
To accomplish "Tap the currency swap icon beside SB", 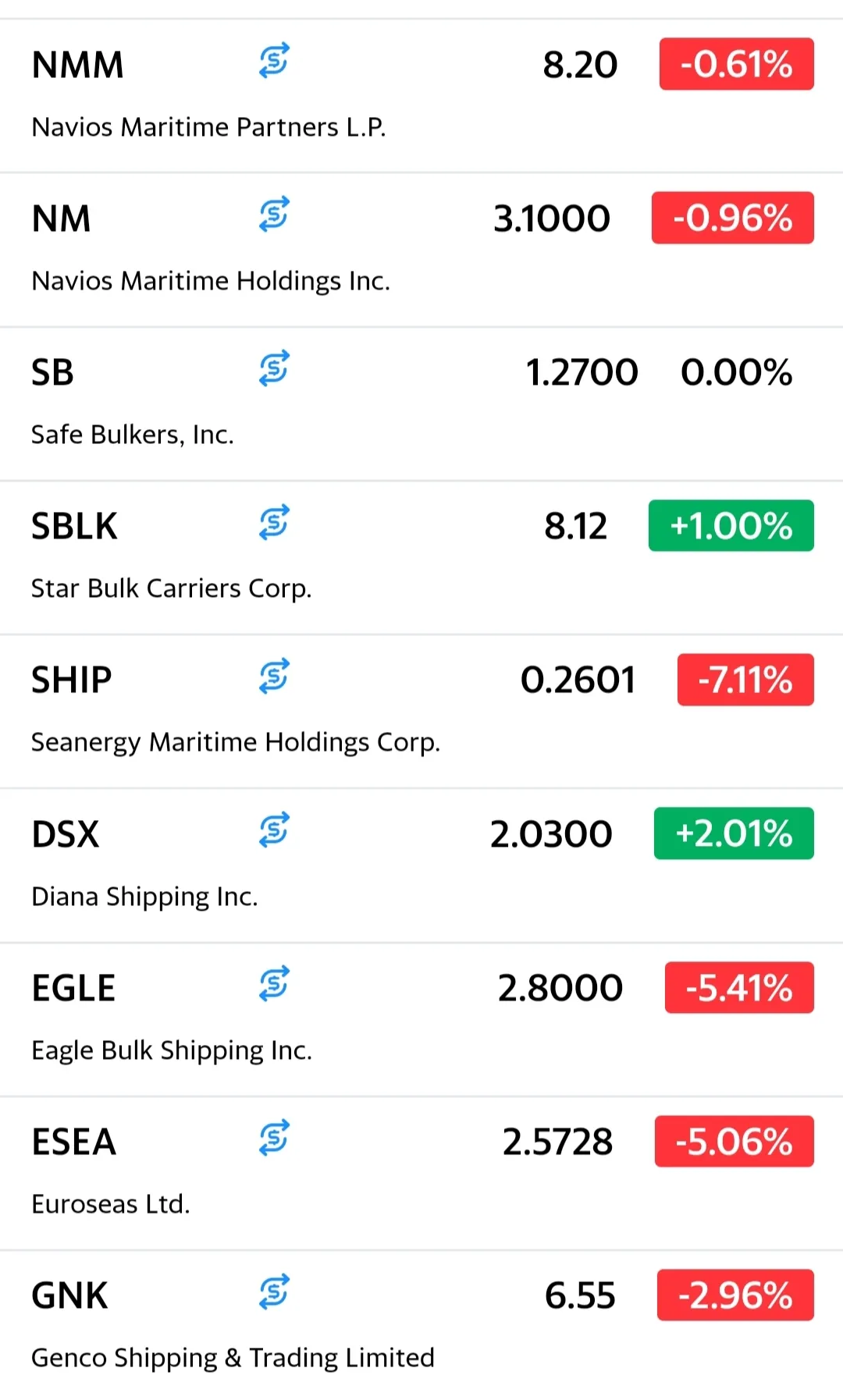I will click(x=274, y=368).
